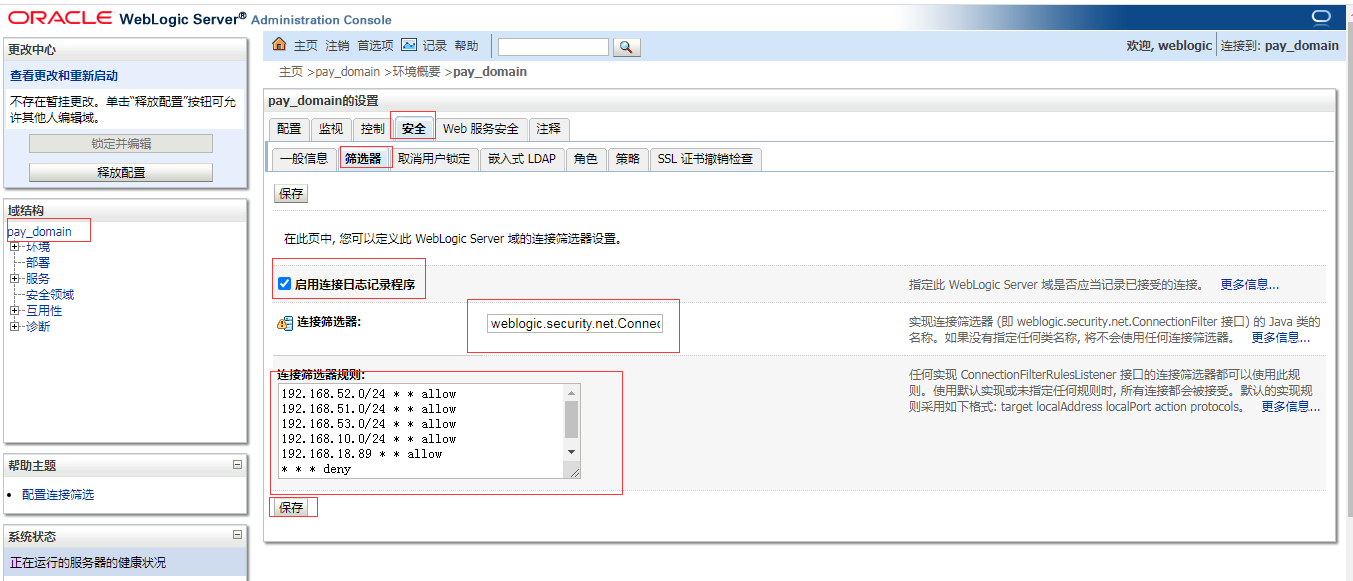Screen dimensions: 1353x581
Task: Click the 记录 record chart icon
Action: [x=409, y=45]
